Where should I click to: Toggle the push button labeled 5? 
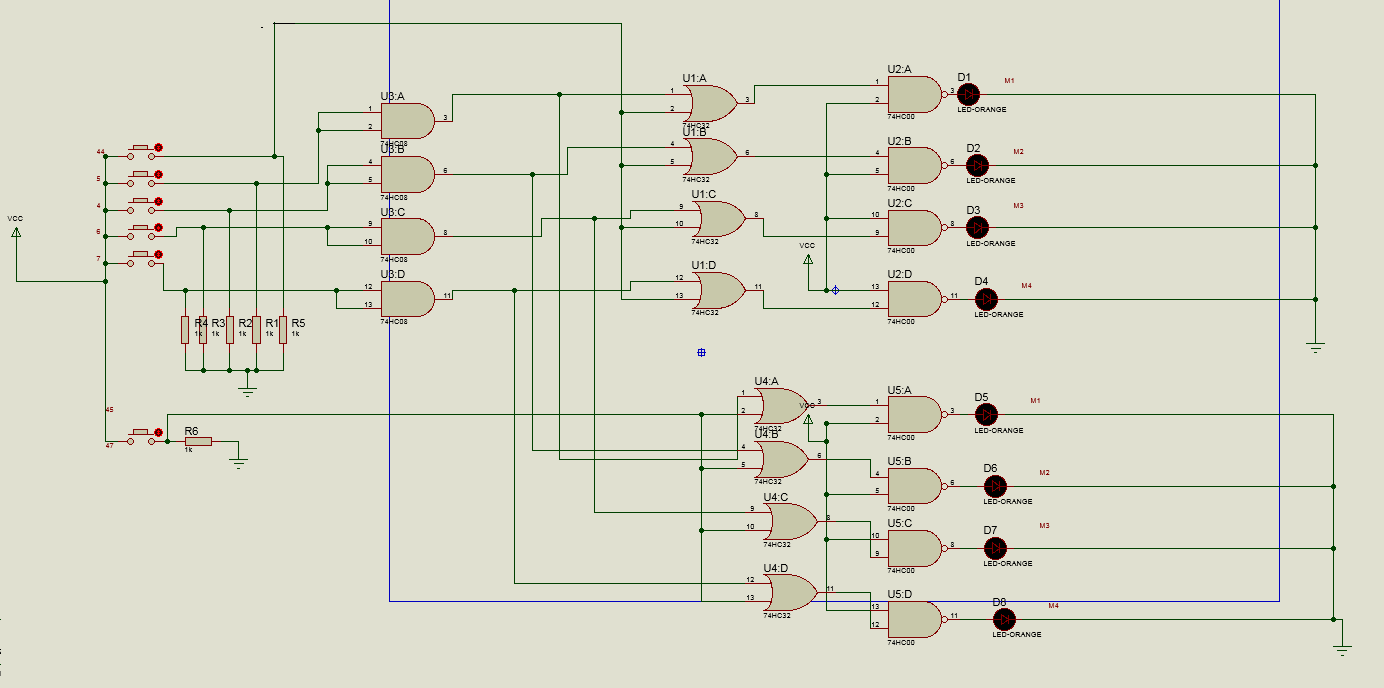coord(142,178)
